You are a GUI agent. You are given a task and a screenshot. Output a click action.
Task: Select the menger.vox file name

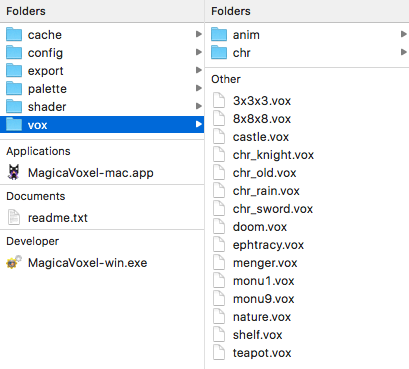tap(265, 263)
